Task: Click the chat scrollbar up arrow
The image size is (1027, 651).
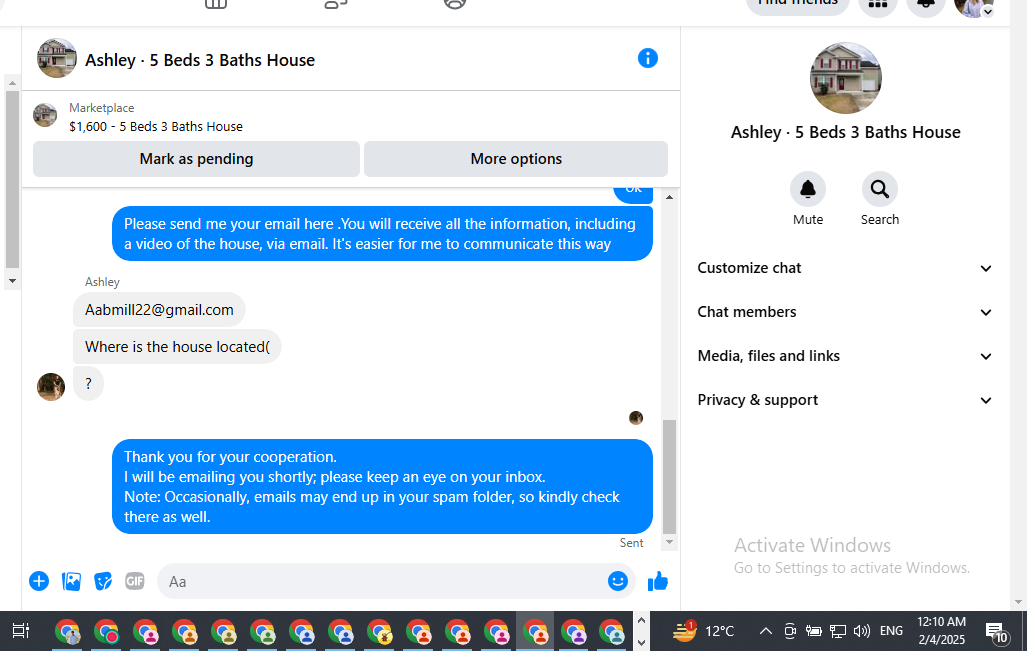Action: [669, 196]
